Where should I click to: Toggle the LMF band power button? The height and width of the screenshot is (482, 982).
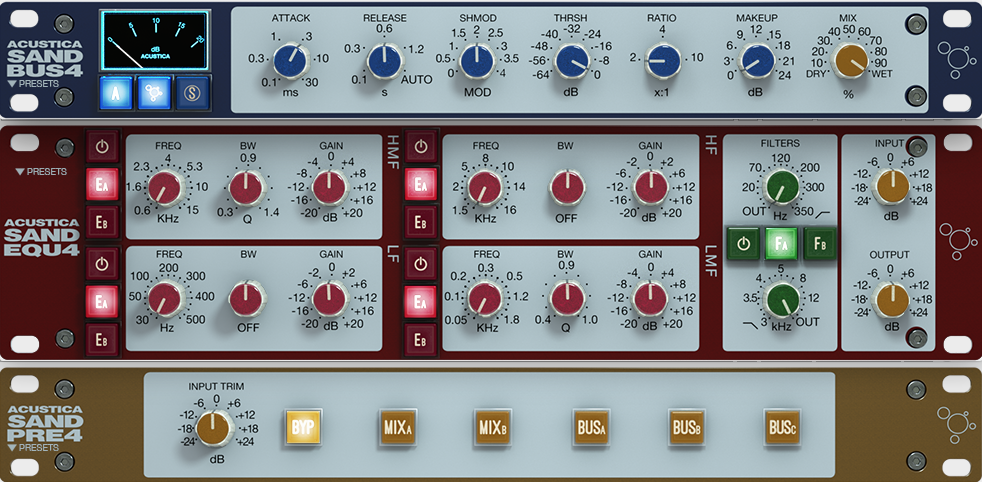[x=421, y=264]
